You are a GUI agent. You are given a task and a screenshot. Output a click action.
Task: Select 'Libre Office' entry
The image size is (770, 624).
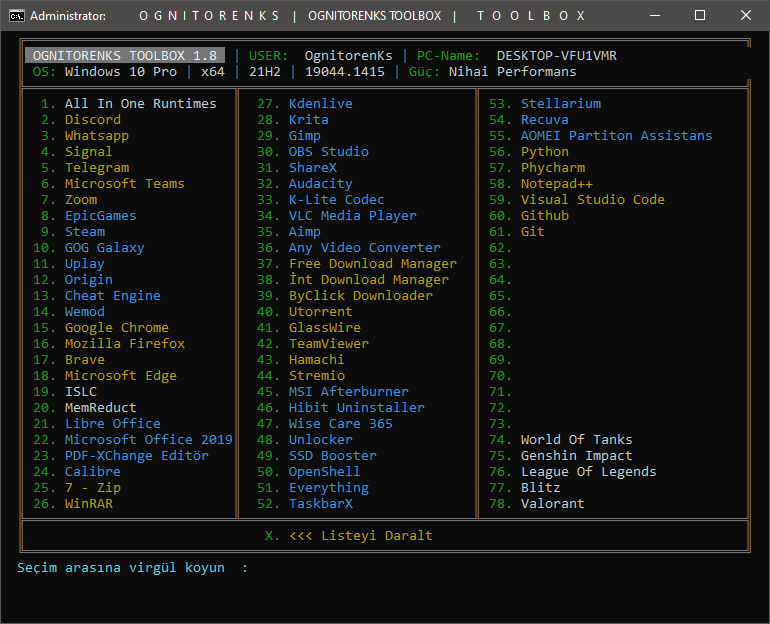tap(112, 424)
